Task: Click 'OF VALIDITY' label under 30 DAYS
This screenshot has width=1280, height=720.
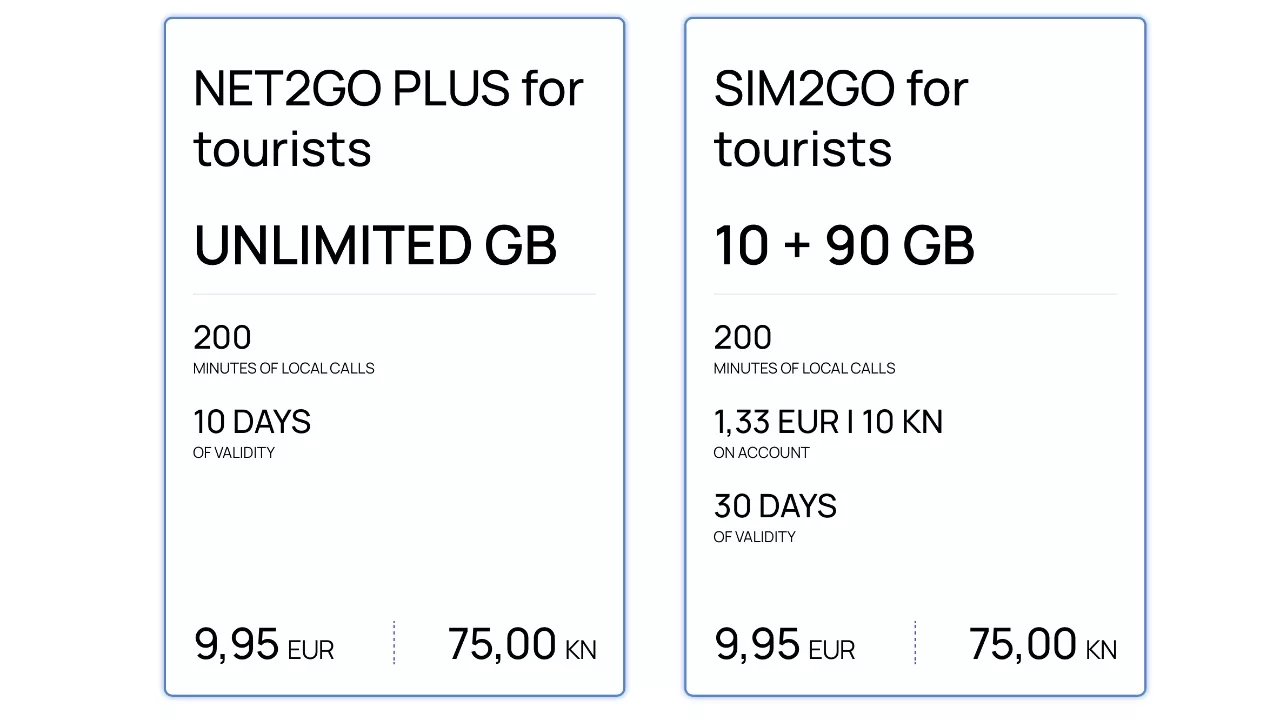Action: pos(755,537)
